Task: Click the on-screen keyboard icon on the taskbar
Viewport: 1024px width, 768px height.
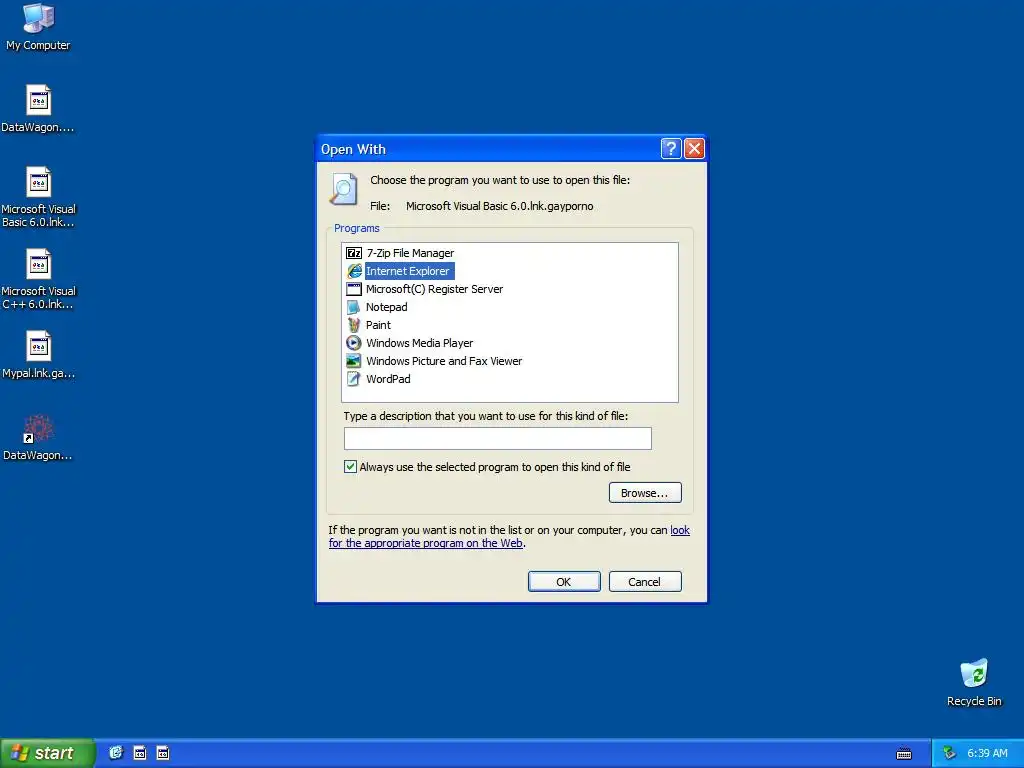Action: click(904, 754)
